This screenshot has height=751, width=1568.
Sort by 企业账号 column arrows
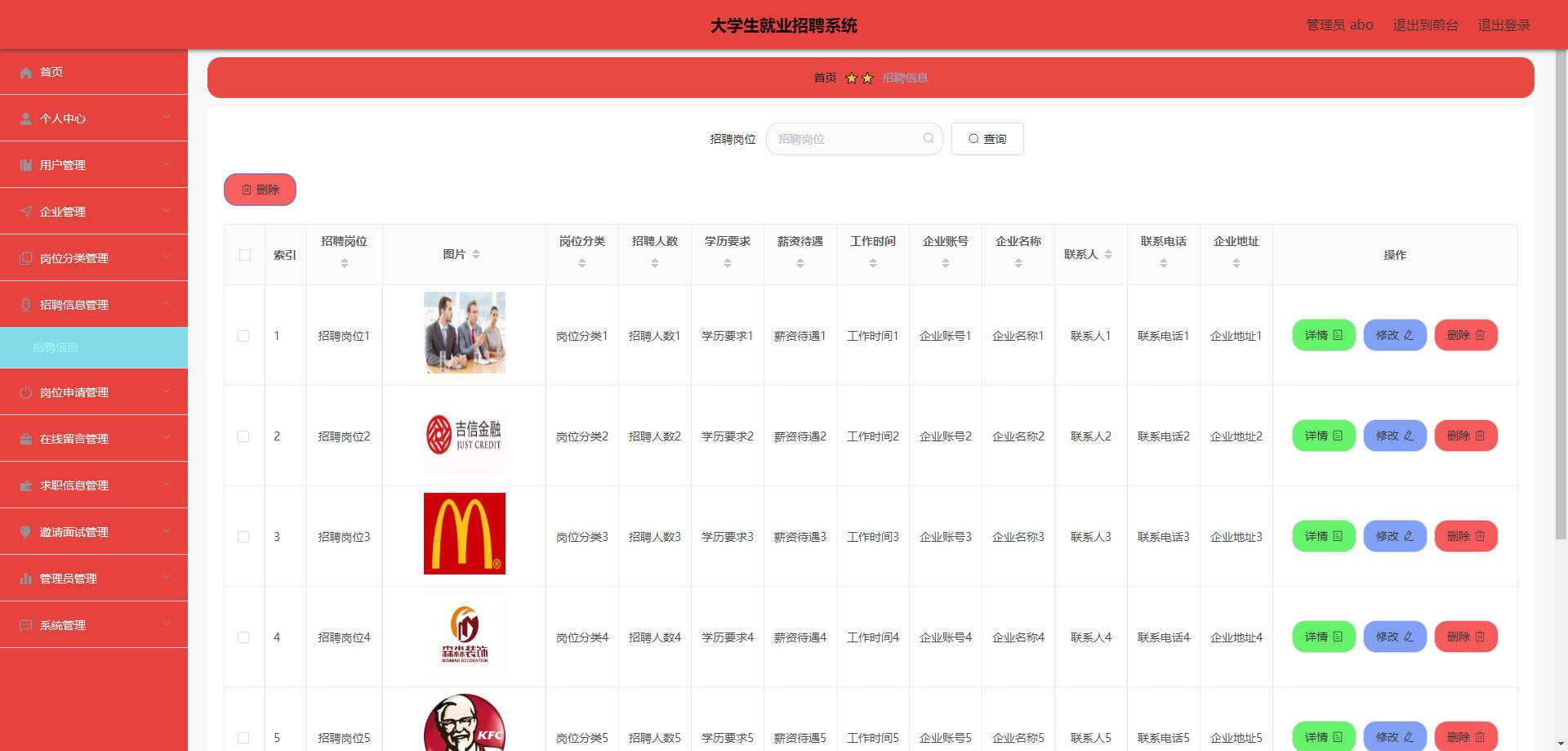tap(946, 263)
